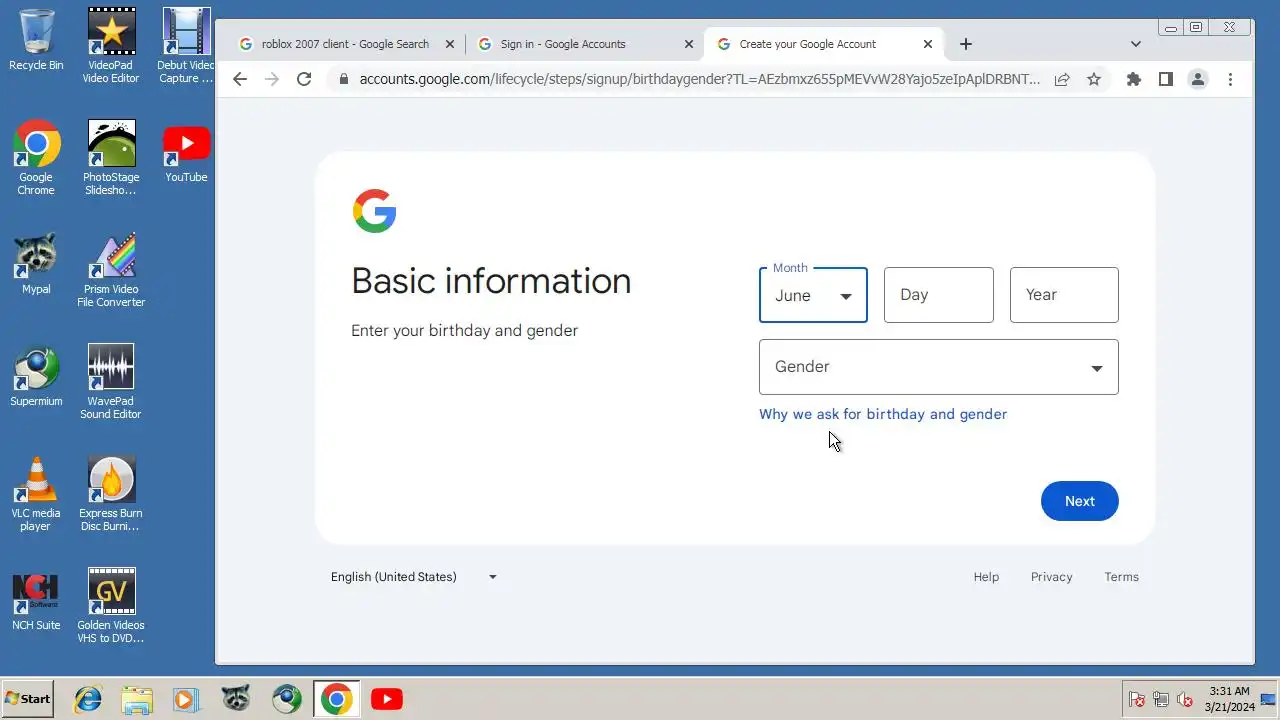Open Express Burn Disc Burning icon

click(x=111, y=494)
